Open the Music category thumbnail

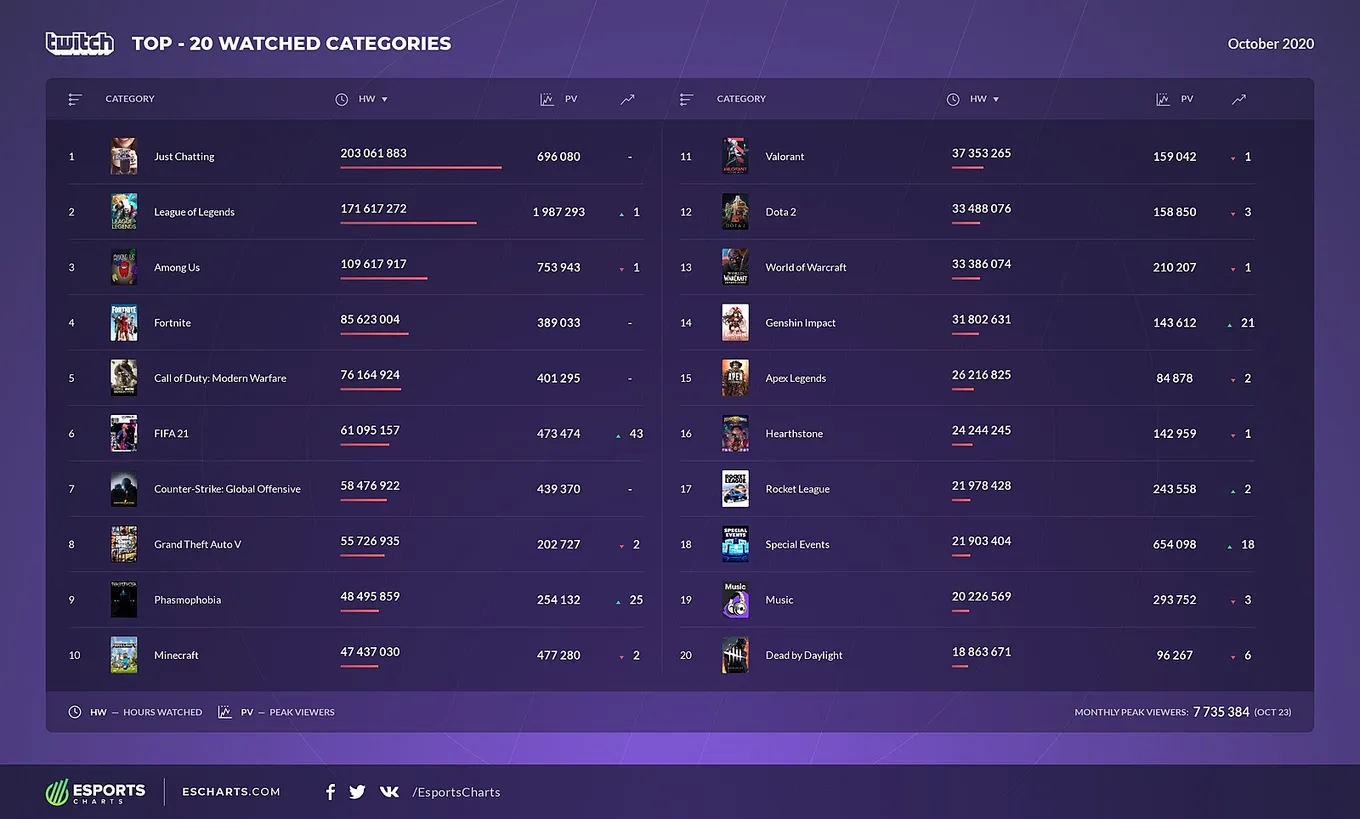coord(735,600)
